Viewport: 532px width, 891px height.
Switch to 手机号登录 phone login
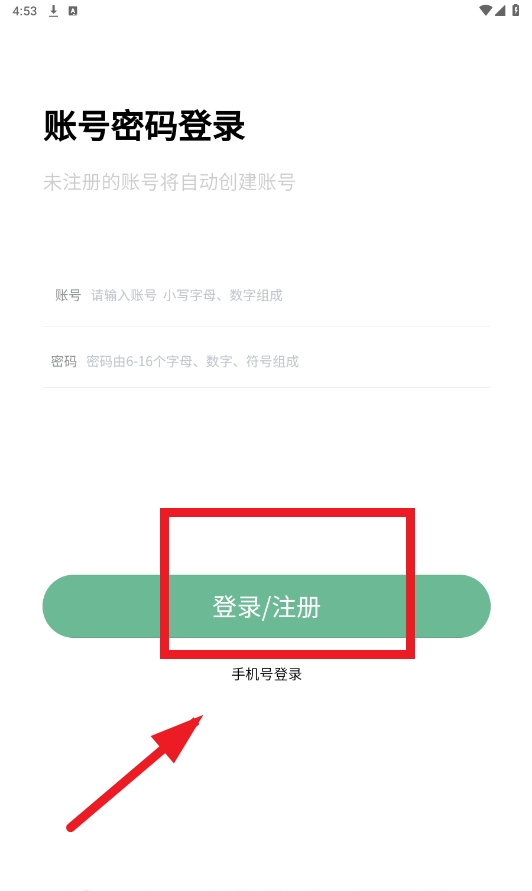pyautogui.click(x=267, y=675)
